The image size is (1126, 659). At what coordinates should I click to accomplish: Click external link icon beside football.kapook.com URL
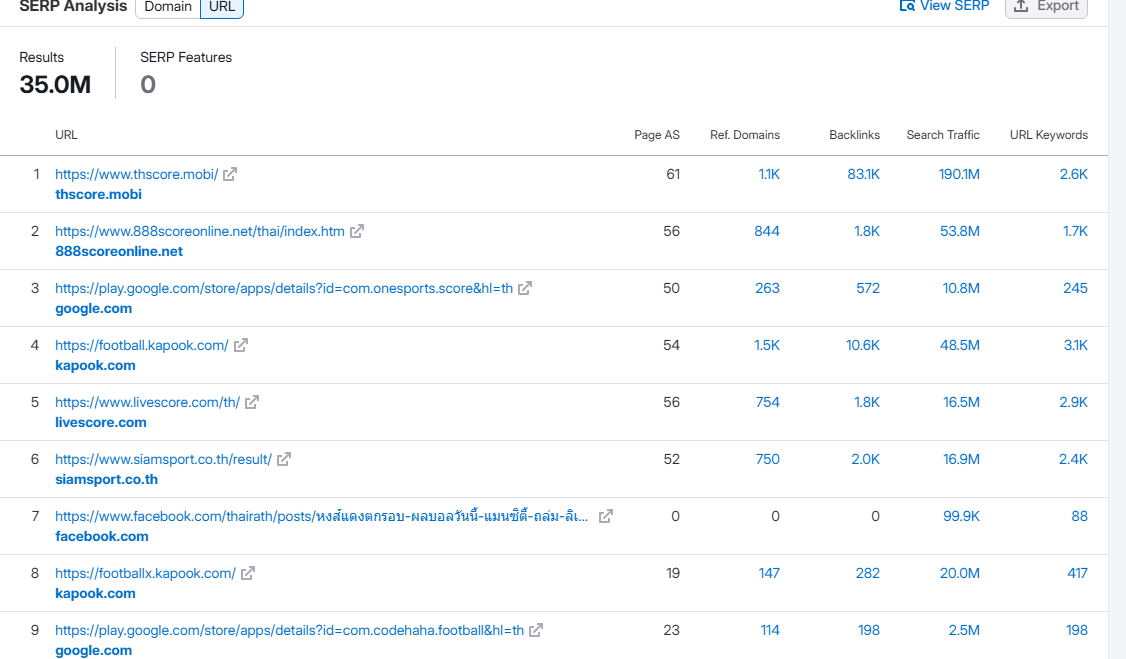click(241, 345)
